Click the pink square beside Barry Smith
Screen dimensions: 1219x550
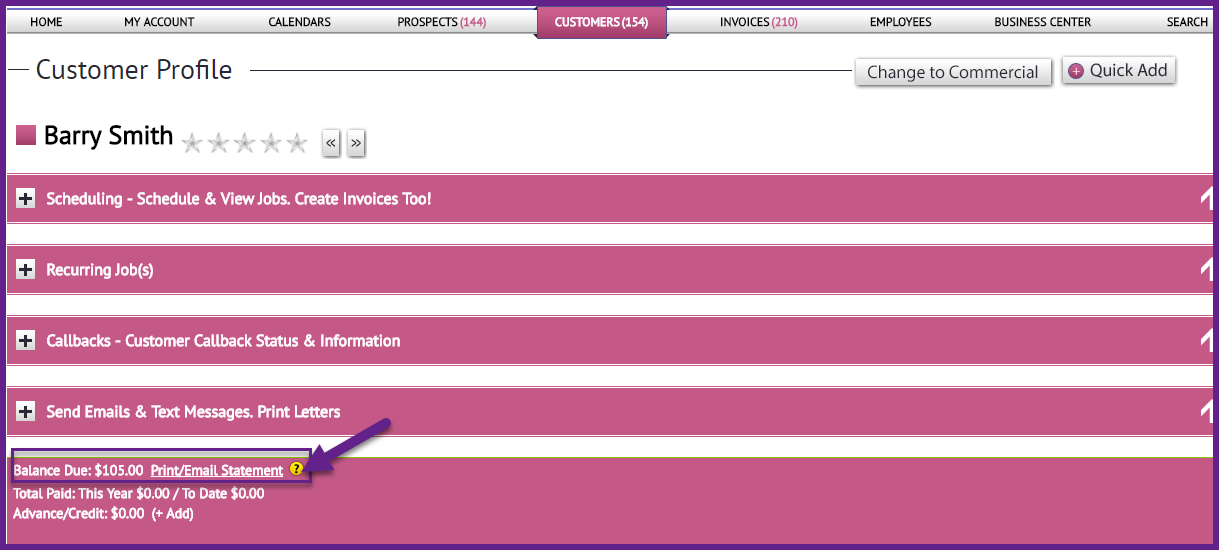[x=26, y=135]
